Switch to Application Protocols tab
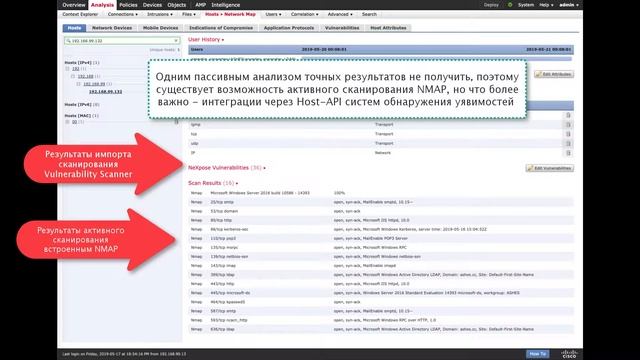Image resolution: width=640 pixels, height=360 pixels. click(289, 28)
